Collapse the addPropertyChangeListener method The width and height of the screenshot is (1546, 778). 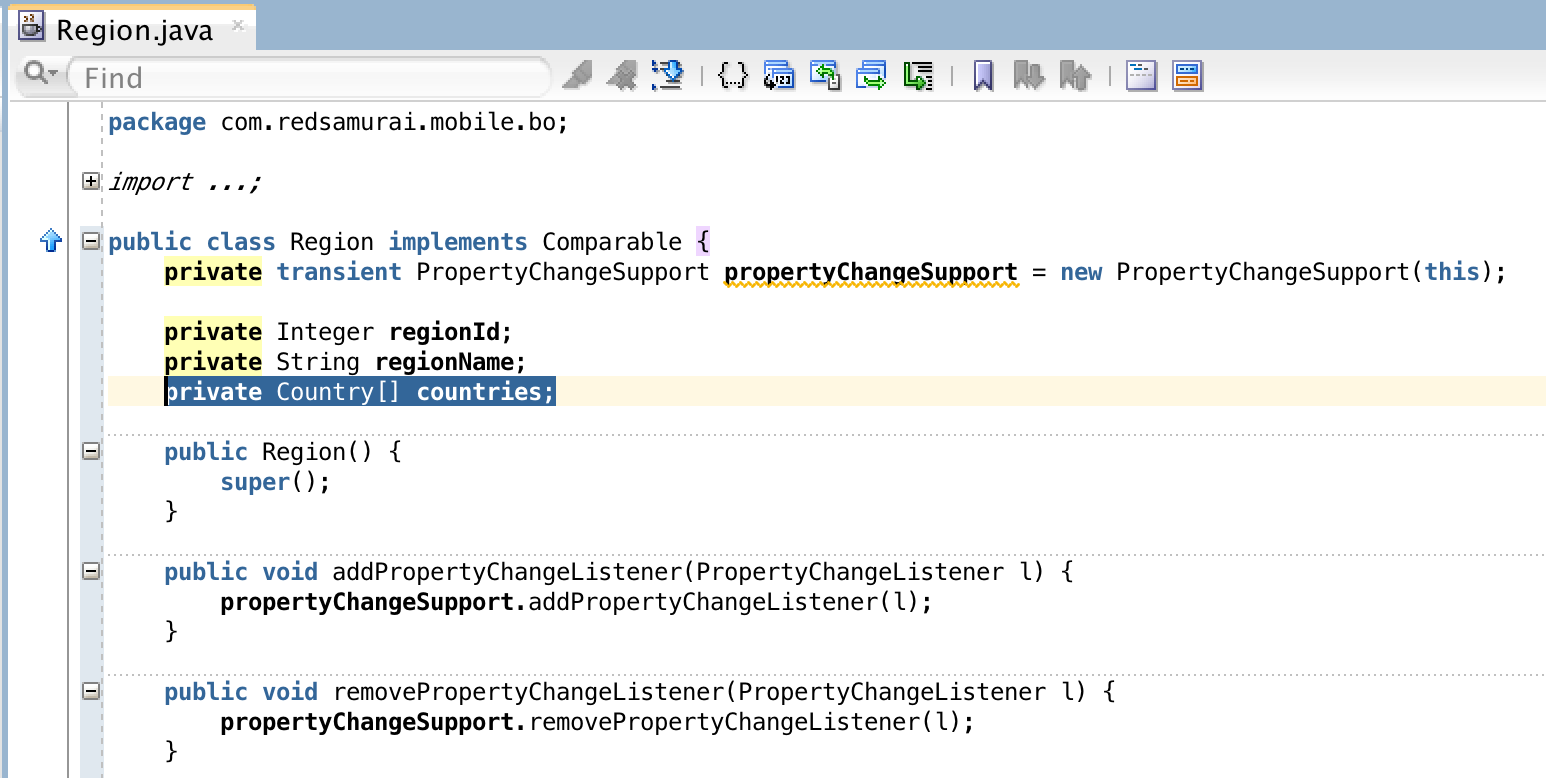[x=91, y=571]
